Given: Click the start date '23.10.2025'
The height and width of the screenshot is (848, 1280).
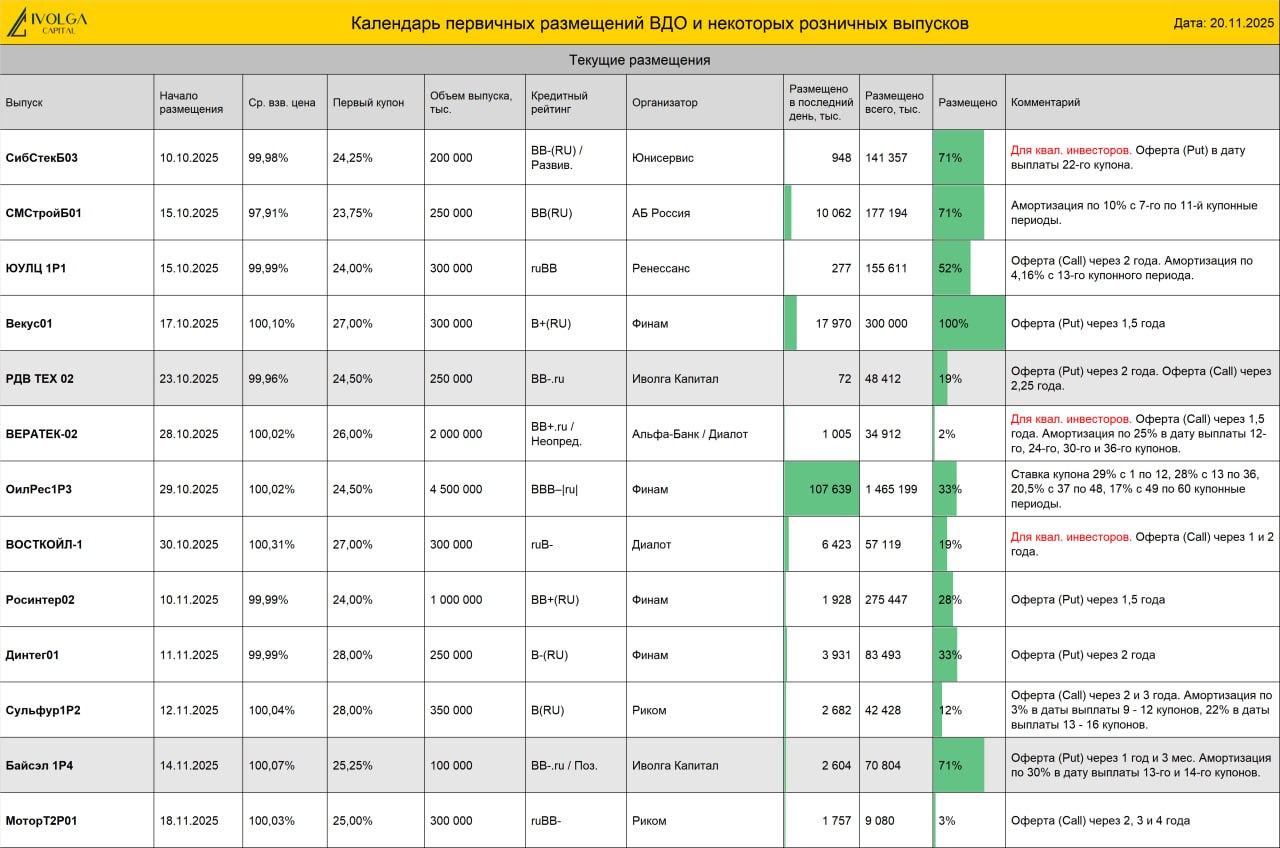Looking at the screenshot, I should coord(189,379).
